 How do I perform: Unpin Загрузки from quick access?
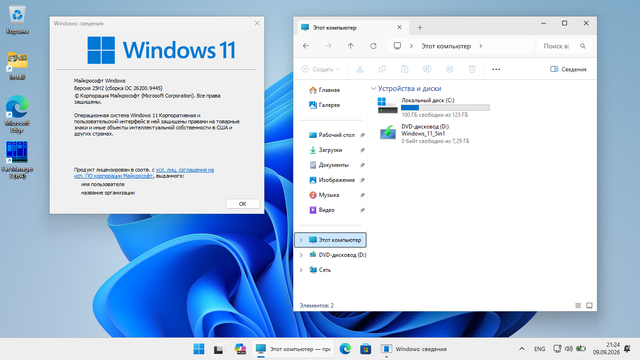(362, 150)
